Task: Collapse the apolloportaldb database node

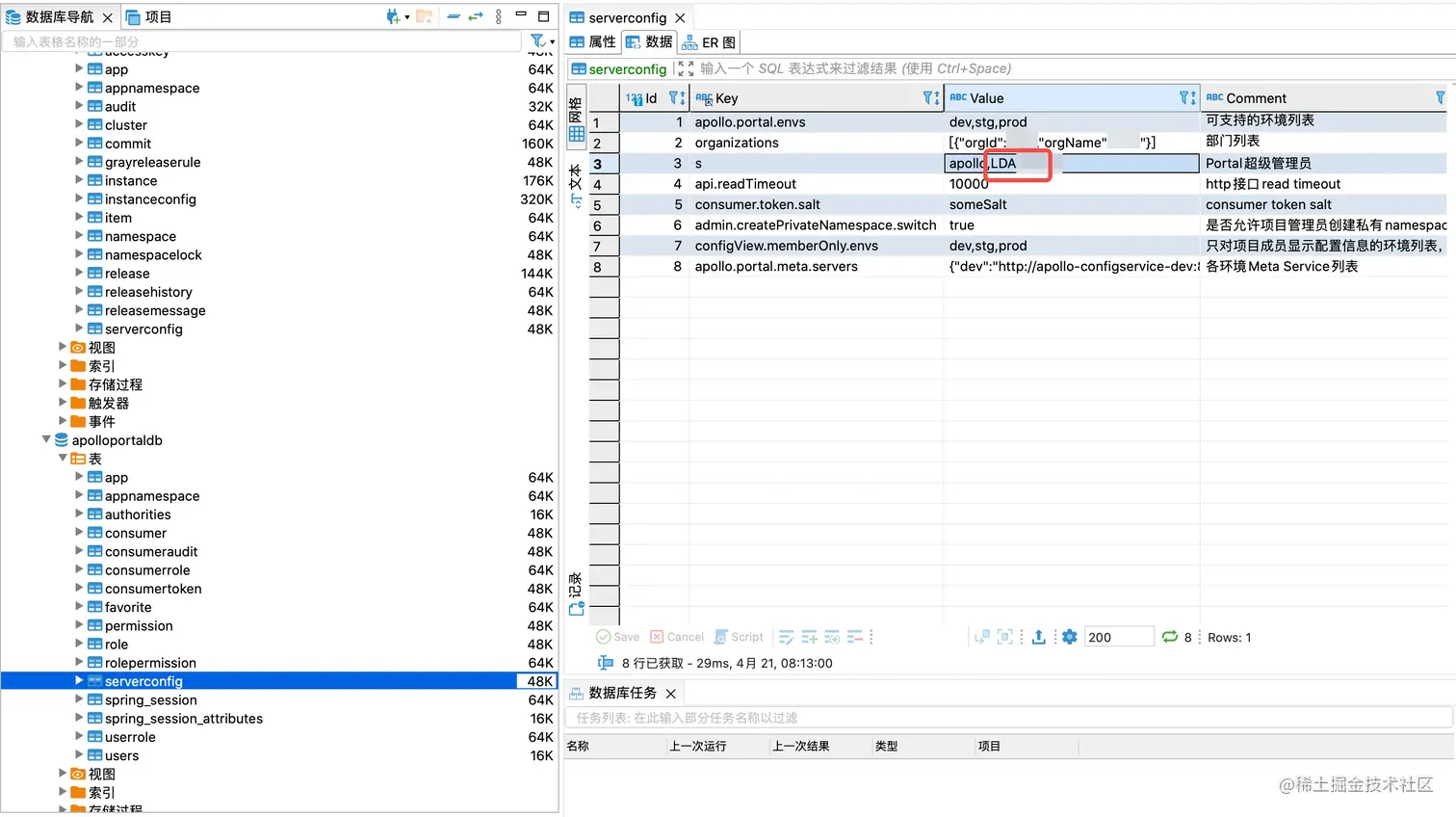Action: coord(46,439)
